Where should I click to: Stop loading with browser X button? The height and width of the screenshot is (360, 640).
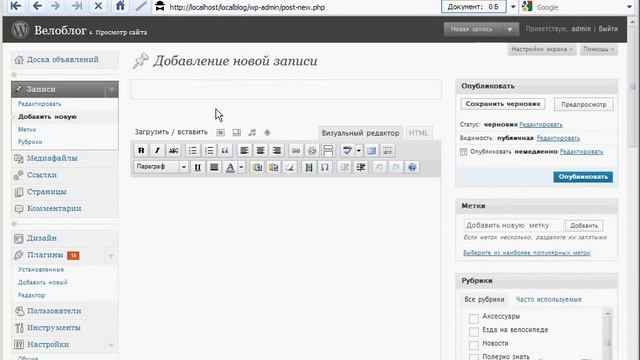pyautogui.click(x=98, y=6)
